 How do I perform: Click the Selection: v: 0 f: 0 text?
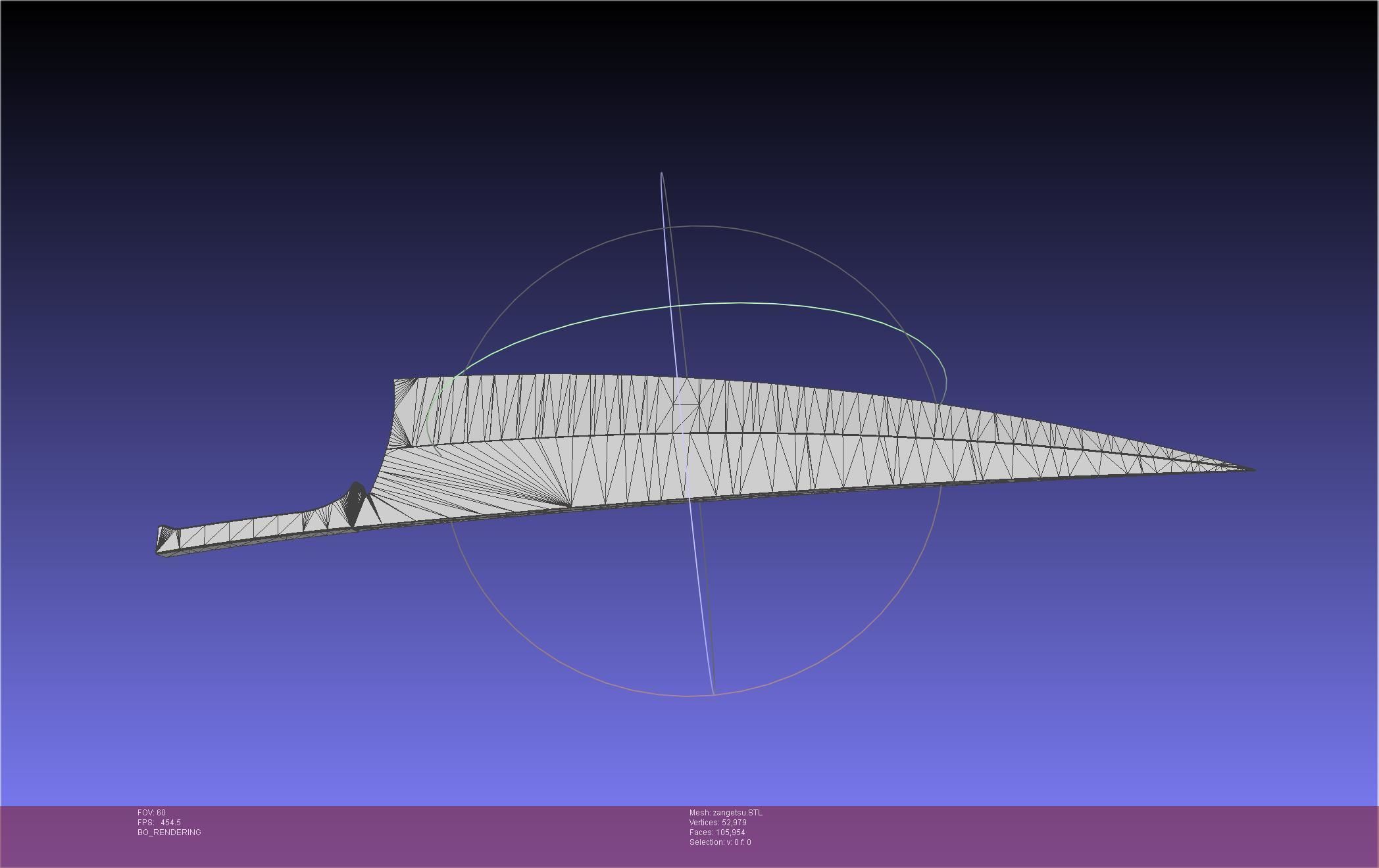pos(720,842)
